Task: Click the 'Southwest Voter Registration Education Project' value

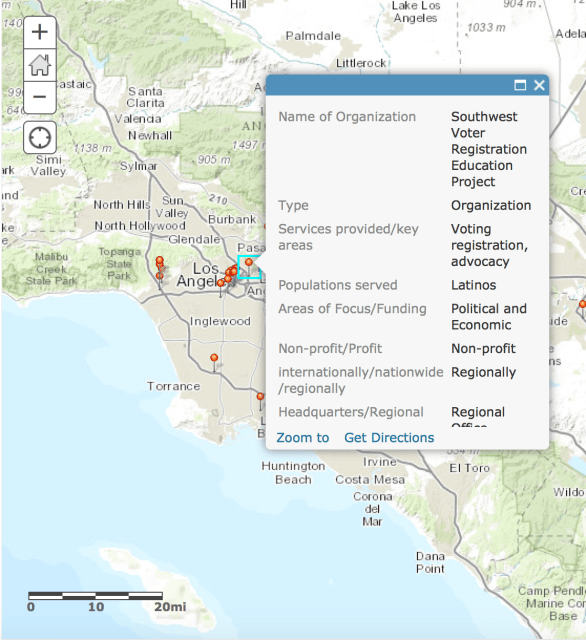Action: 488,149
